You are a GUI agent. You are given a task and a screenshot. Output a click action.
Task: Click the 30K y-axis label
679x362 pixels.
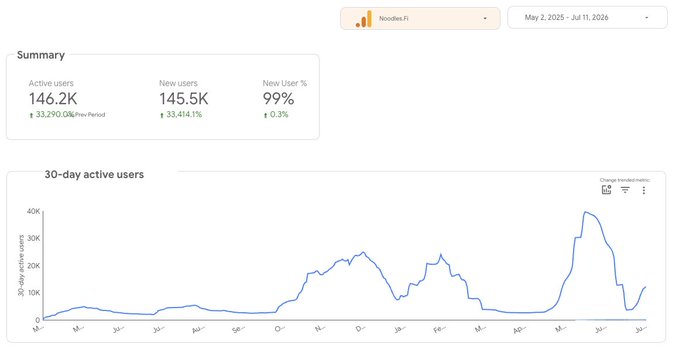33,238
